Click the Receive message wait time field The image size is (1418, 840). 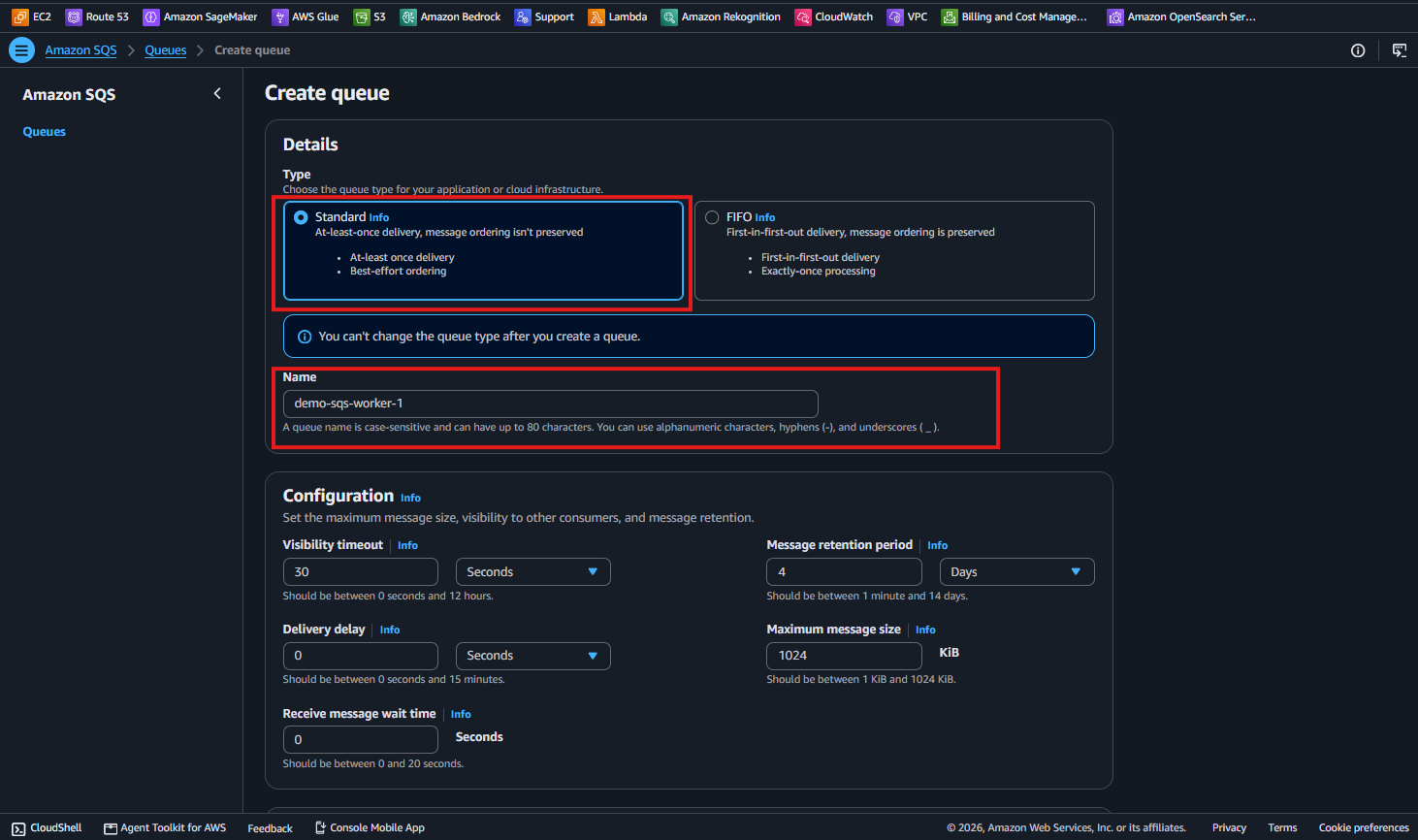(x=361, y=740)
